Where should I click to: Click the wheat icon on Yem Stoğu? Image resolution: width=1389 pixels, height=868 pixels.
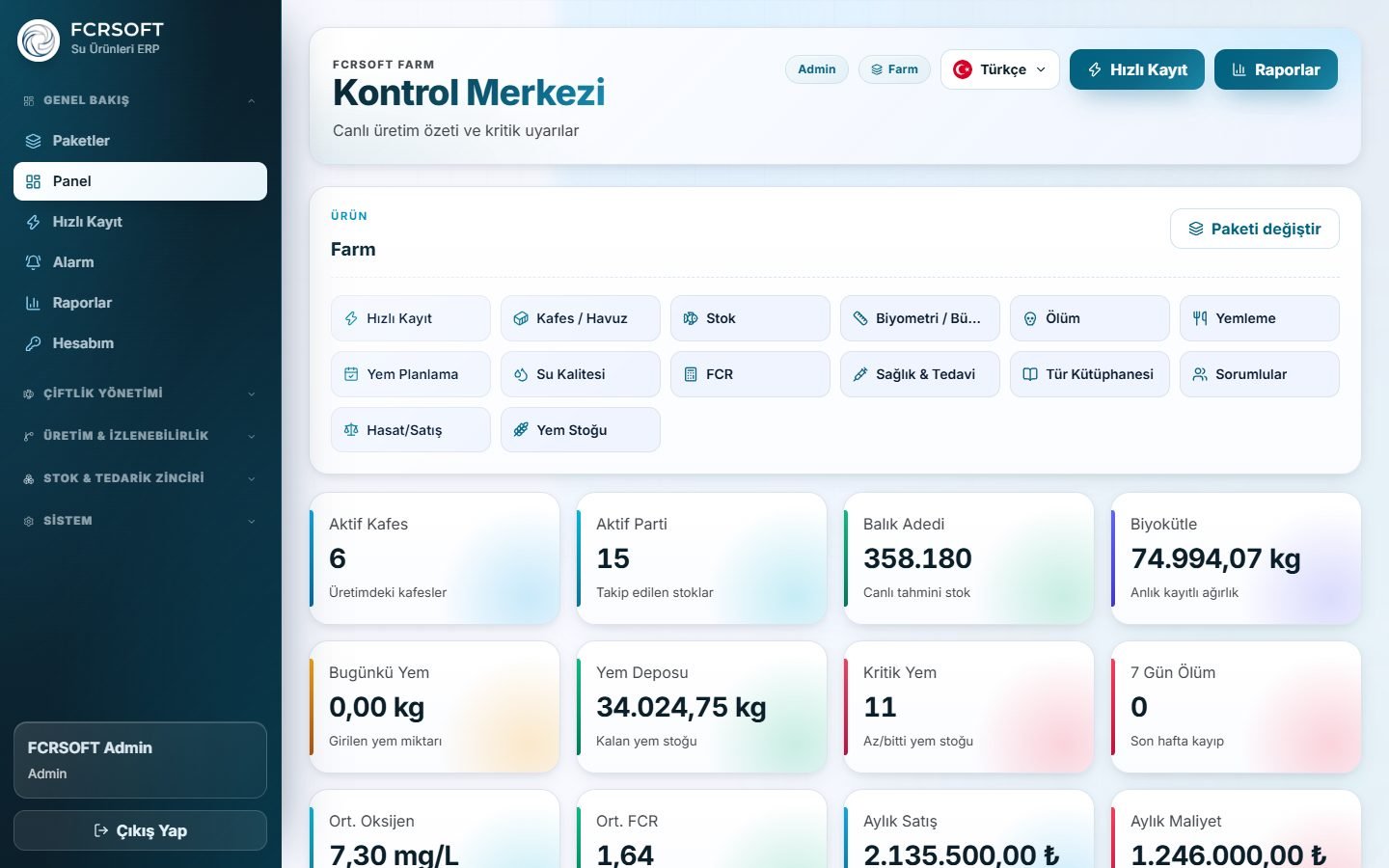pos(521,430)
